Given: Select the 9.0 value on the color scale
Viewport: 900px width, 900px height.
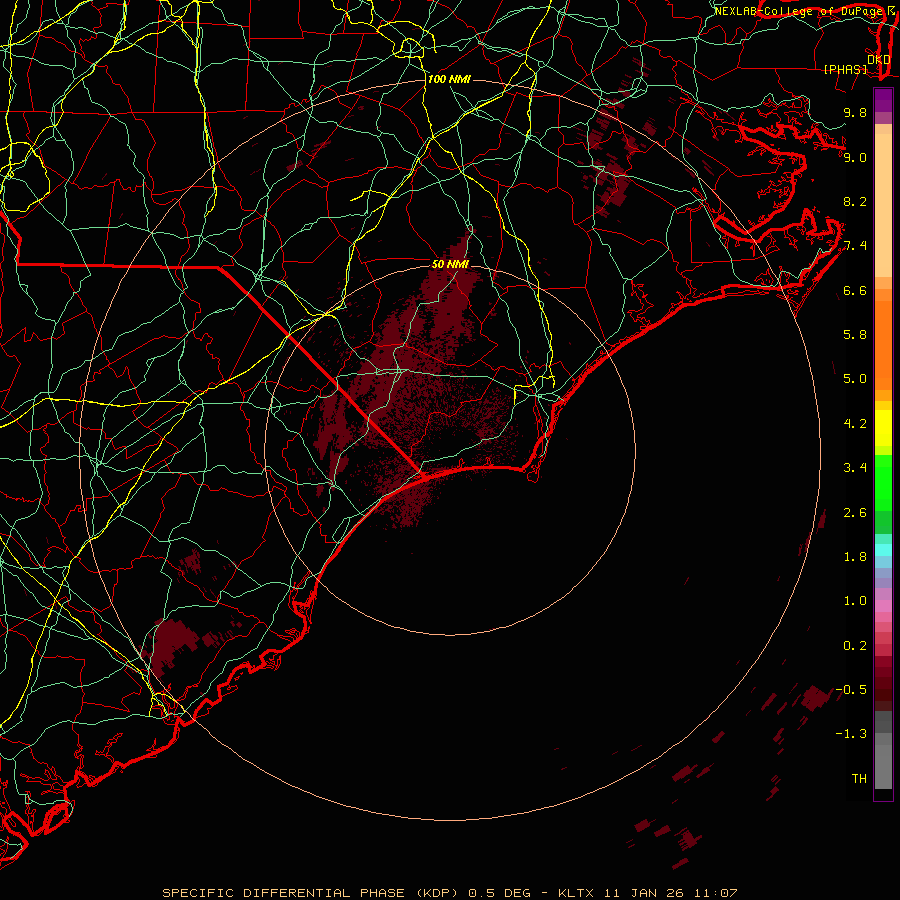Looking at the screenshot, I should 855,157.
